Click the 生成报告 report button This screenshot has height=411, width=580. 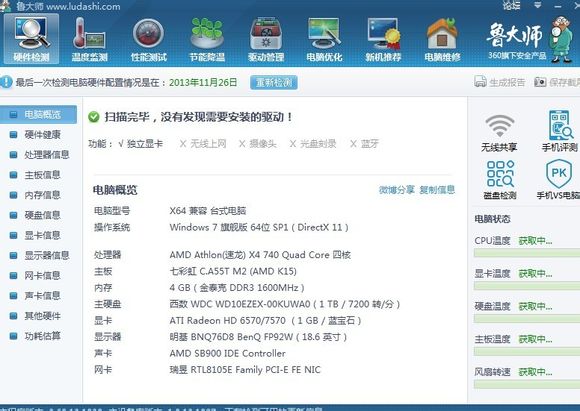pos(500,82)
